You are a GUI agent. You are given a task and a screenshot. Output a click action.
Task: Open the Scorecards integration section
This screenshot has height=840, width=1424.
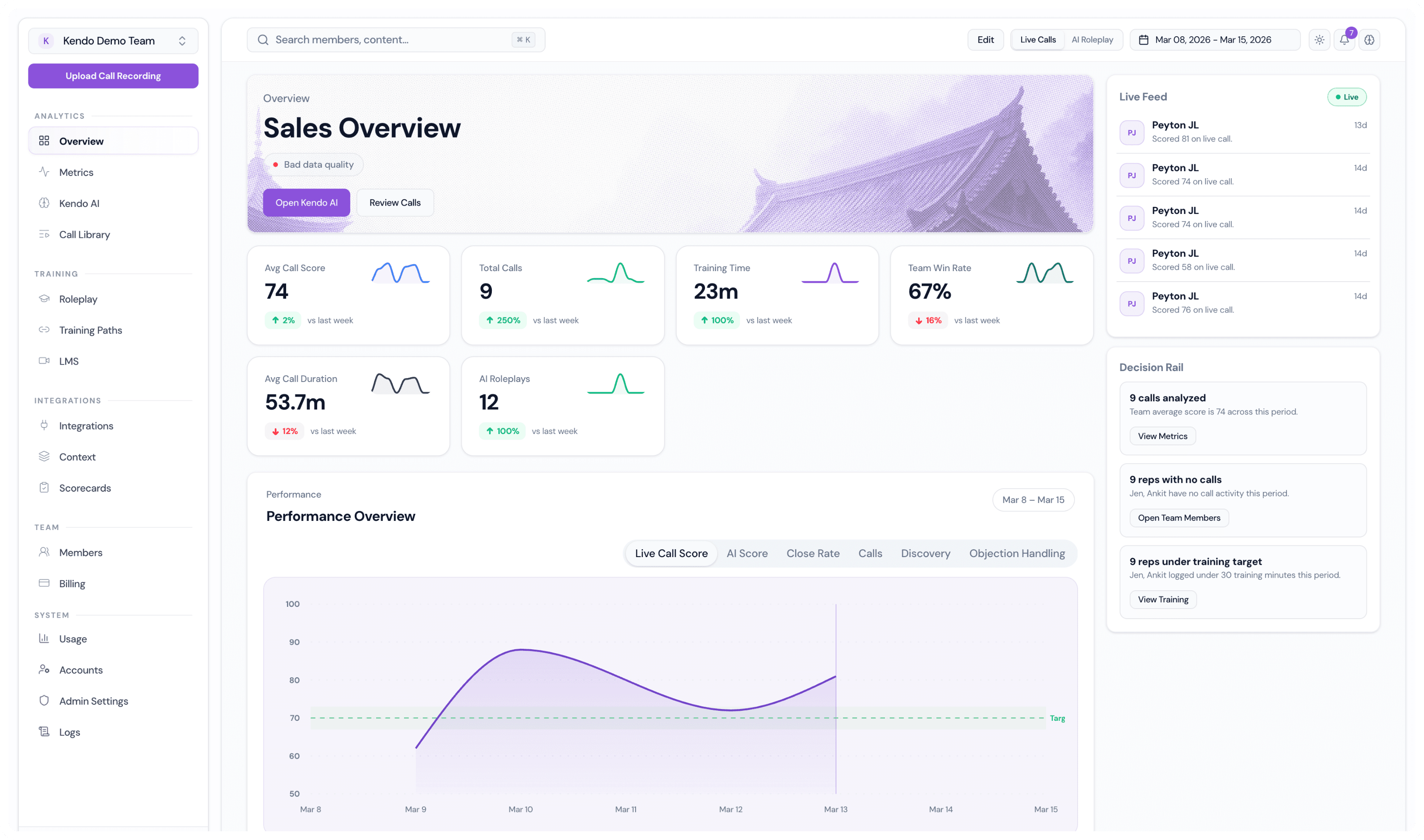click(x=85, y=487)
